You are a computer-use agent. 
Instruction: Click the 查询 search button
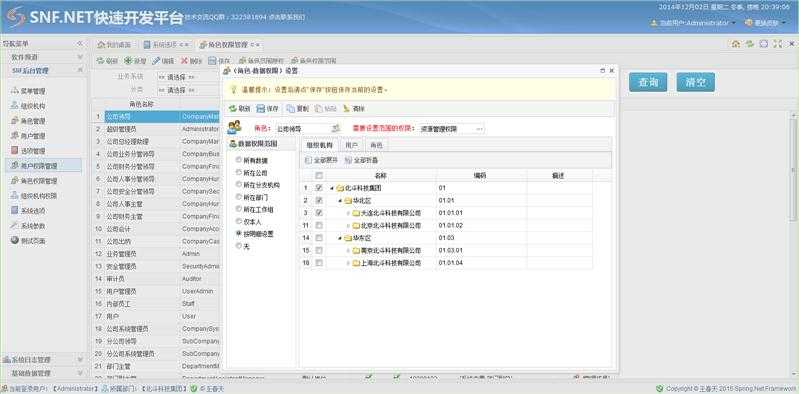(648, 82)
